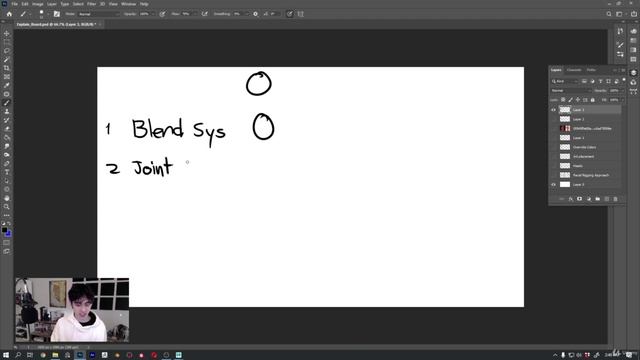Image resolution: width=640 pixels, height=360 pixels.
Task: Open the smoothing options gear
Action: [x=256, y=14]
